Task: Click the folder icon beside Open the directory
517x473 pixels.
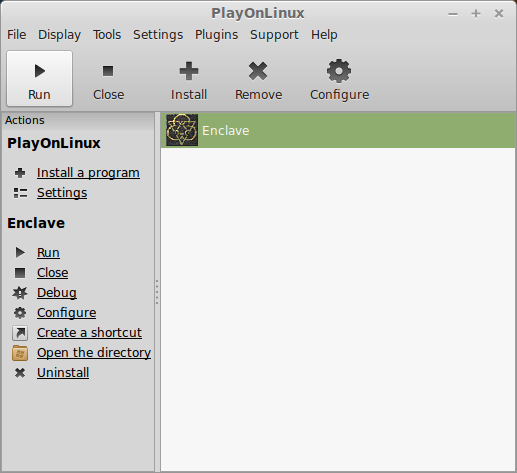Action: click(x=20, y=353)
